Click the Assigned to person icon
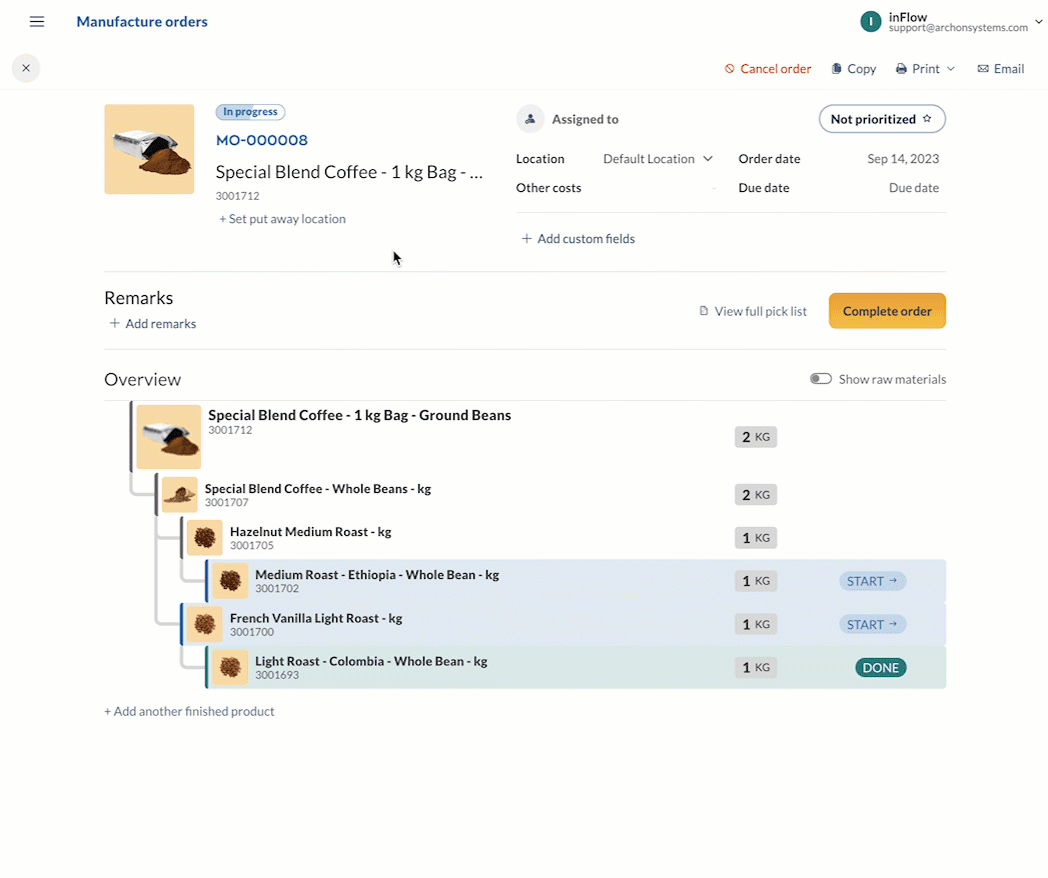 click(529, 119)
